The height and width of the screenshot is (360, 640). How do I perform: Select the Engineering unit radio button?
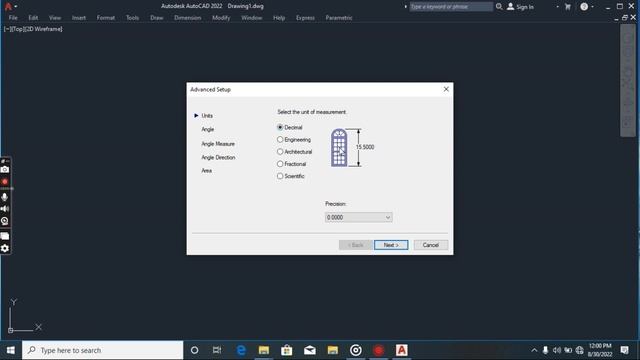point(280,140)
